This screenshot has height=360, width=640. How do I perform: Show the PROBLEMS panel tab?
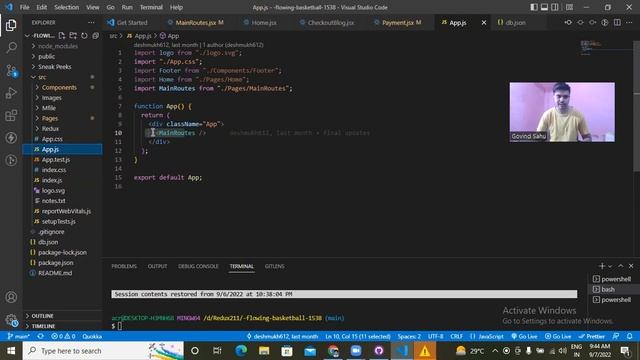click(124, 266)
